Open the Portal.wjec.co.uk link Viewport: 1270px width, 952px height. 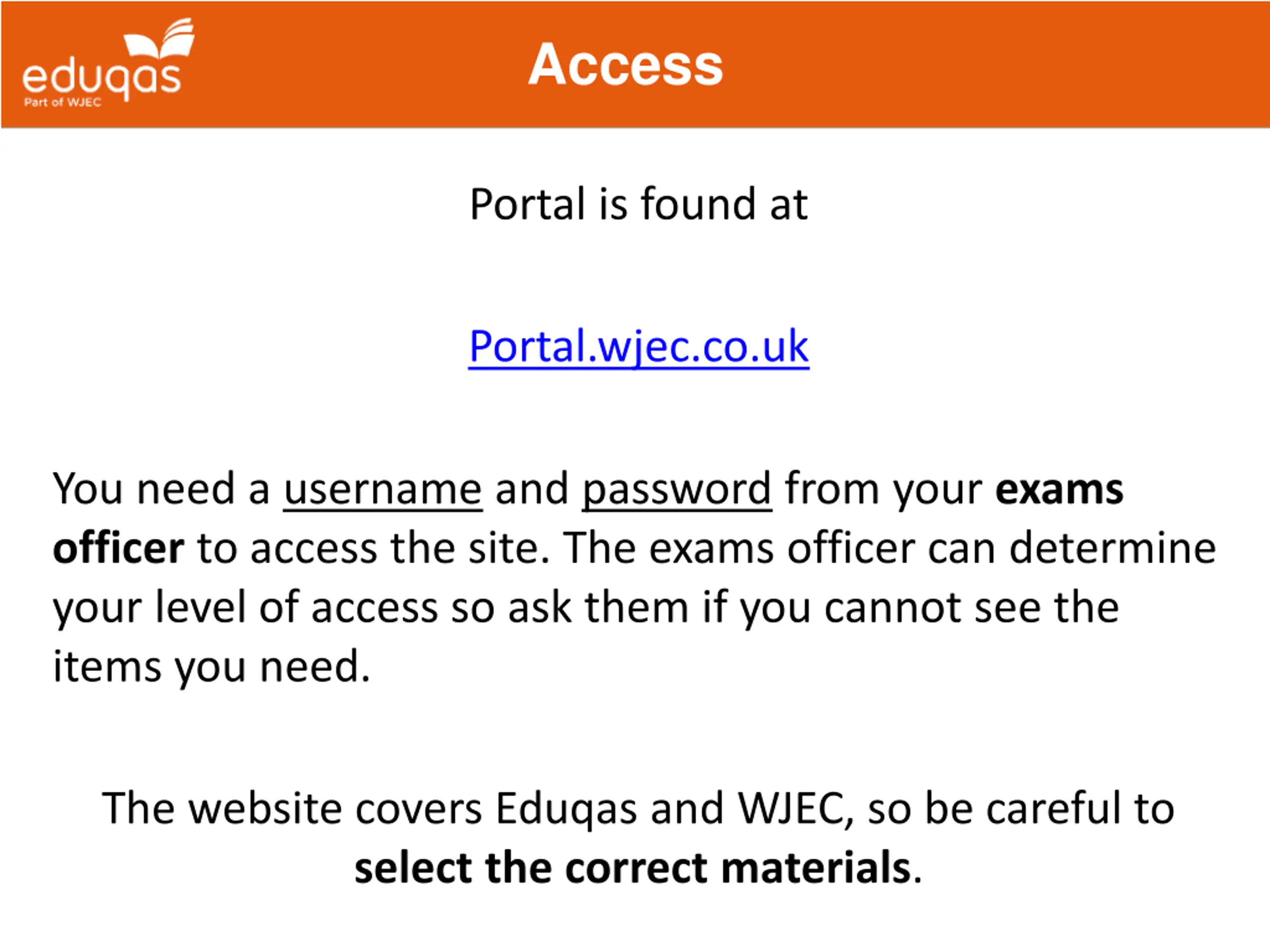coord(638,348)
